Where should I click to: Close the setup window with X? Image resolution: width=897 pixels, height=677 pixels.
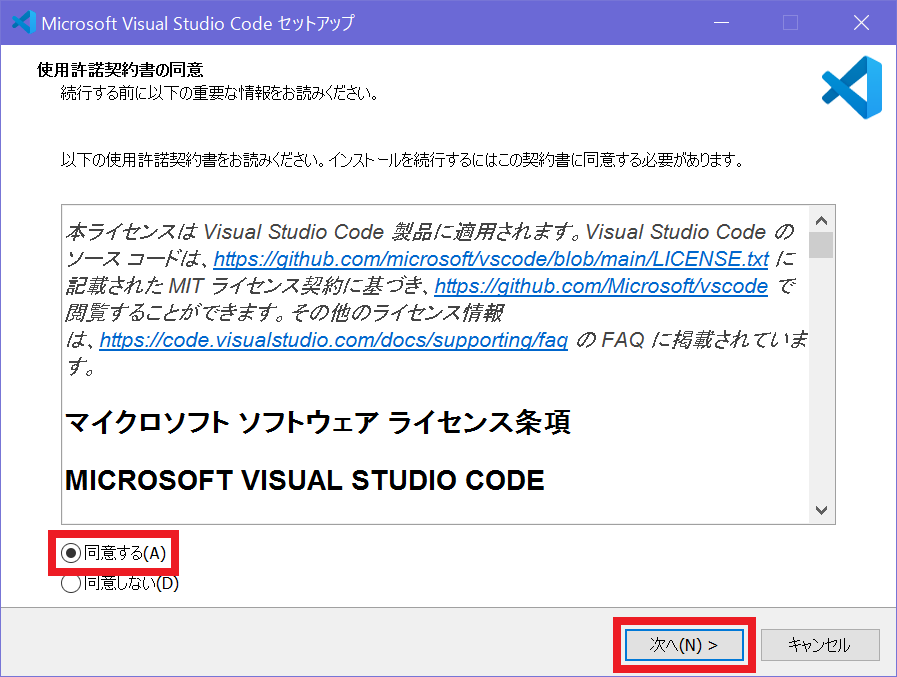(x=860, y=22)
